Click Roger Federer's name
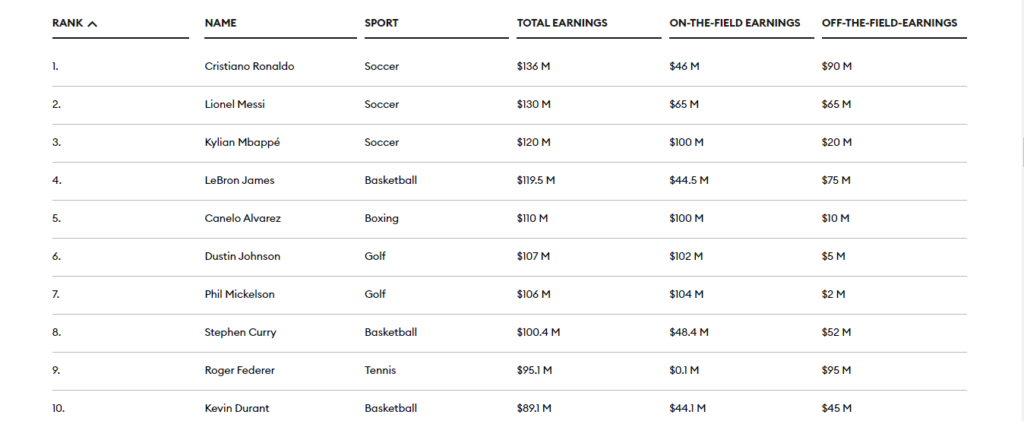Image resolution: width=1024 pixels, height=421 pixels. pos(240,370)
